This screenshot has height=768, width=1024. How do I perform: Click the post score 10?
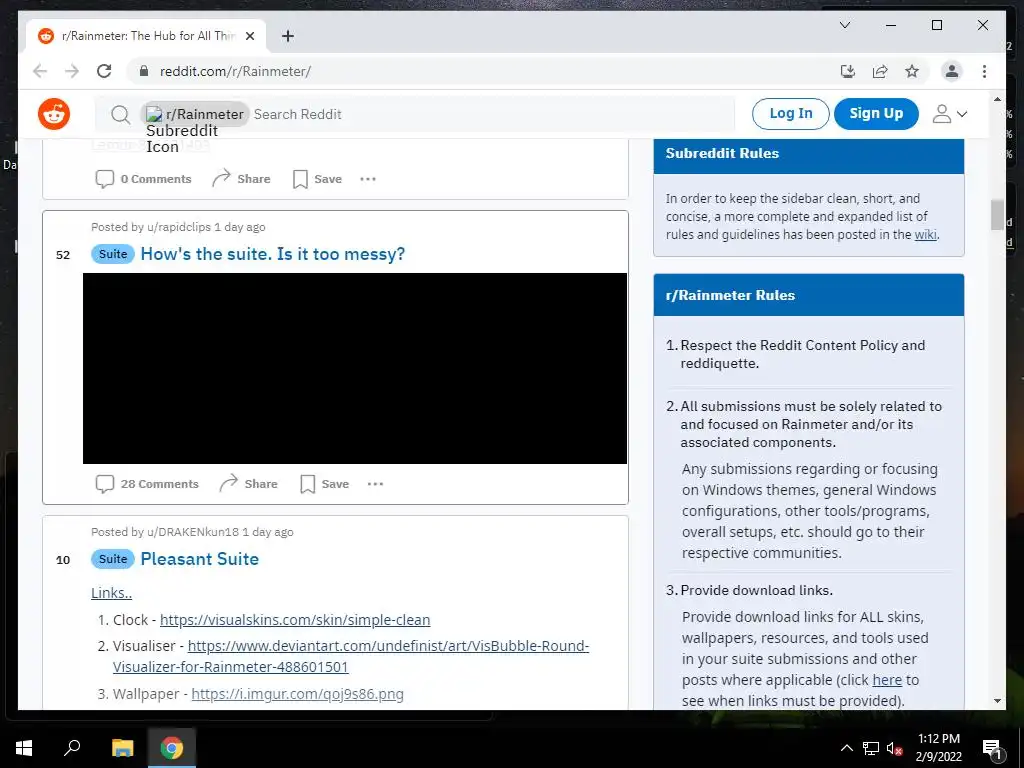point(63,560)
